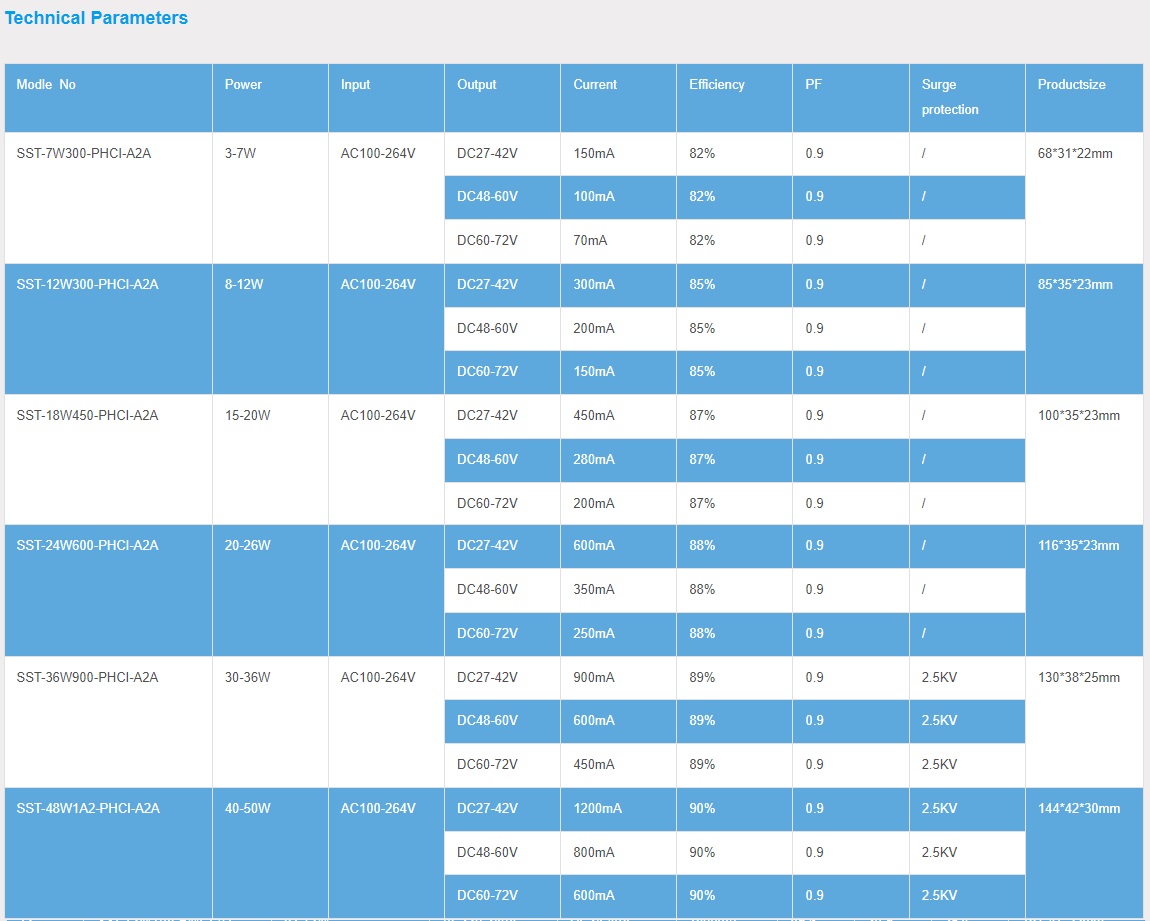Click the 900mA current value
This screenshot has width=1150, height=921.
(x=594, y=678)
